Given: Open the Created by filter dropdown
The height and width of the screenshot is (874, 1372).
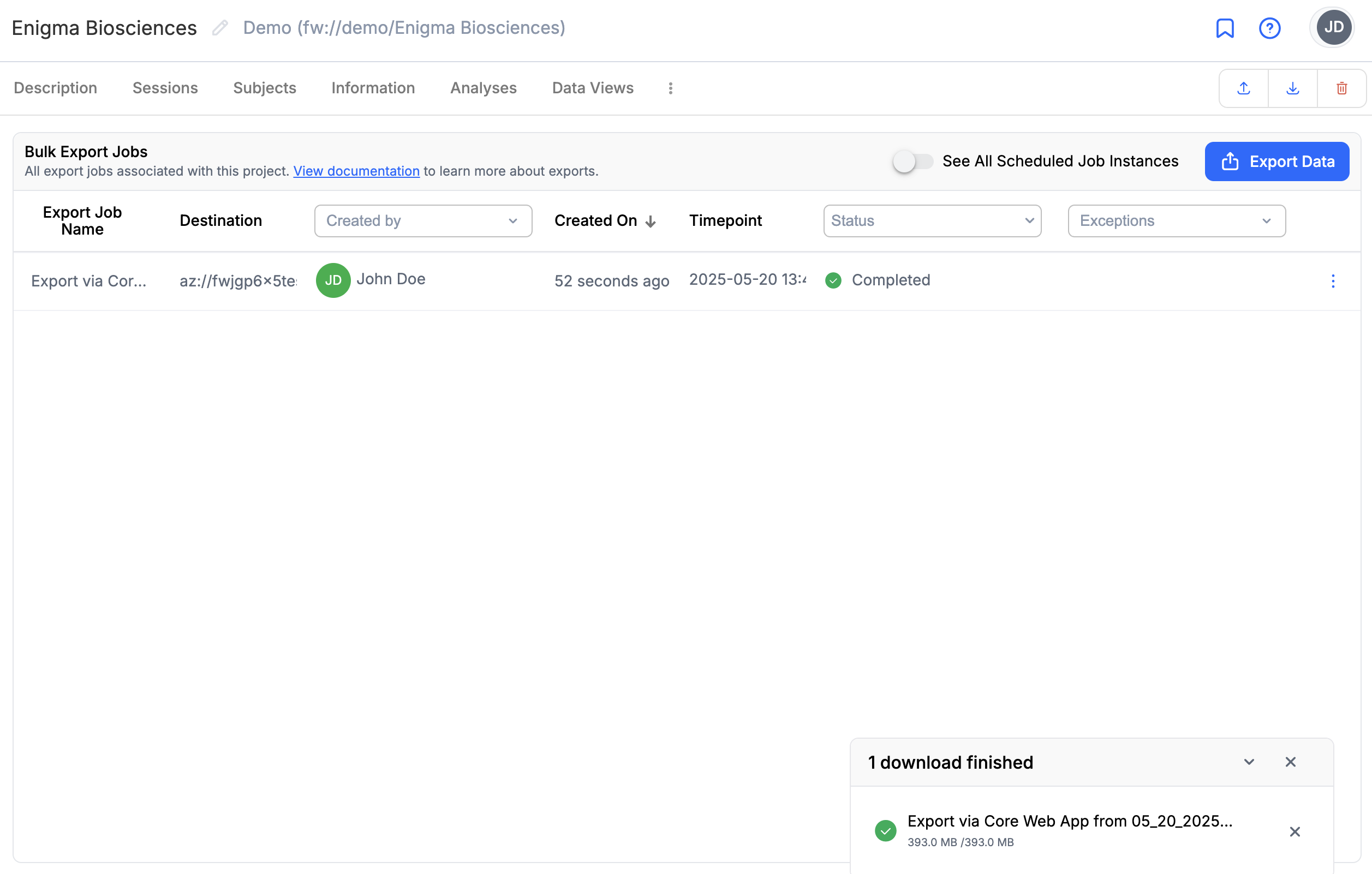Looking at the screenshot, I should tap(423, 221).
